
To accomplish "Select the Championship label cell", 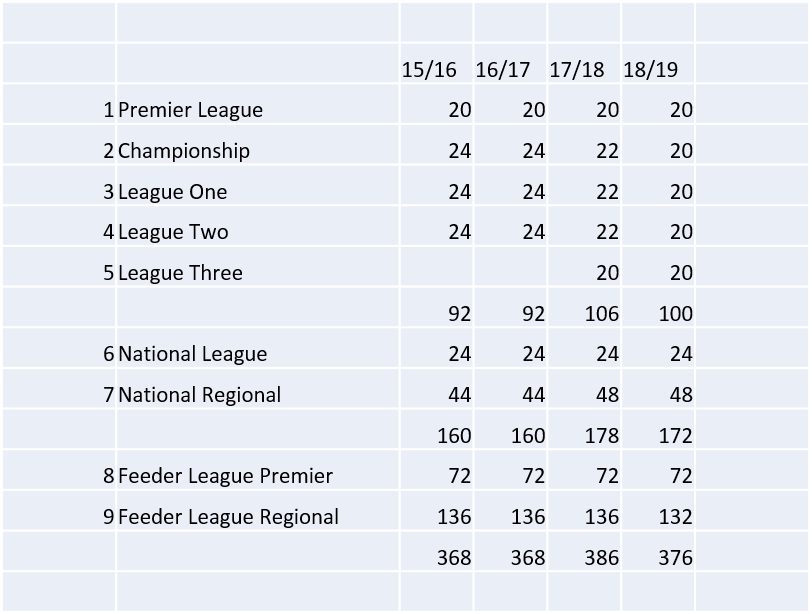I will 258,145.
